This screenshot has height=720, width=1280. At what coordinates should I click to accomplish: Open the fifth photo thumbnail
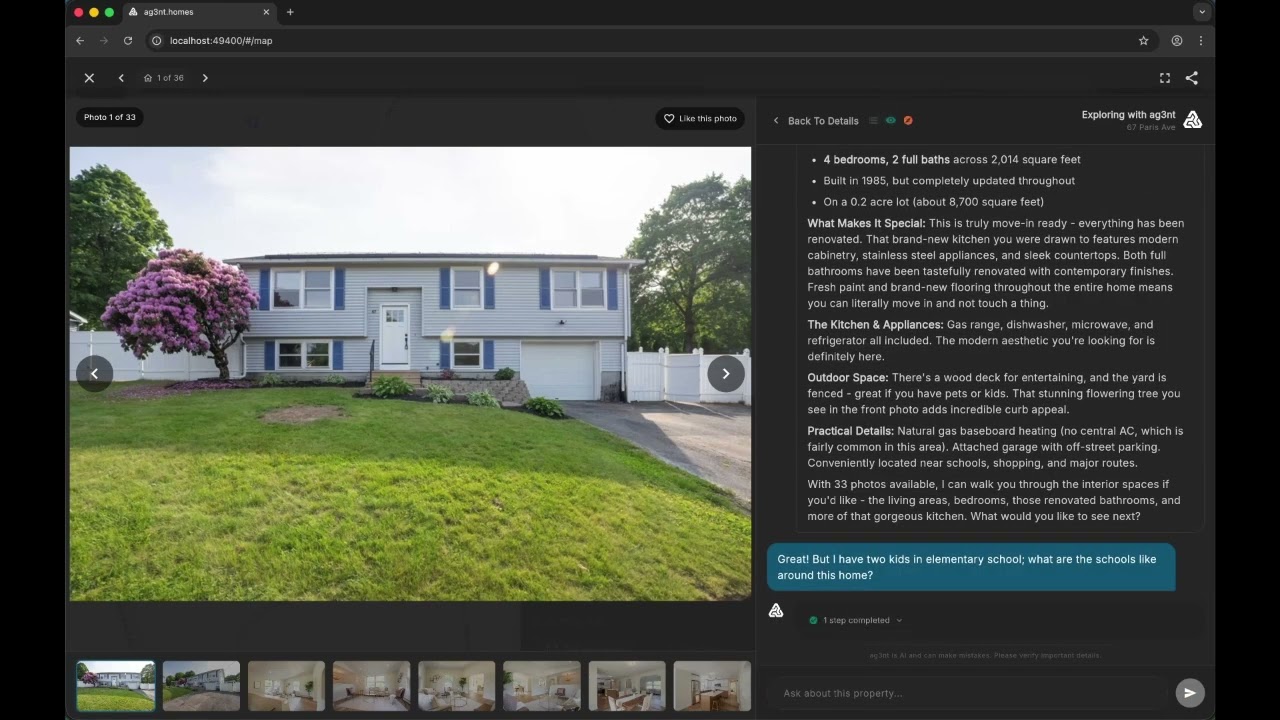pyautogui.click(x=457, y=686)
